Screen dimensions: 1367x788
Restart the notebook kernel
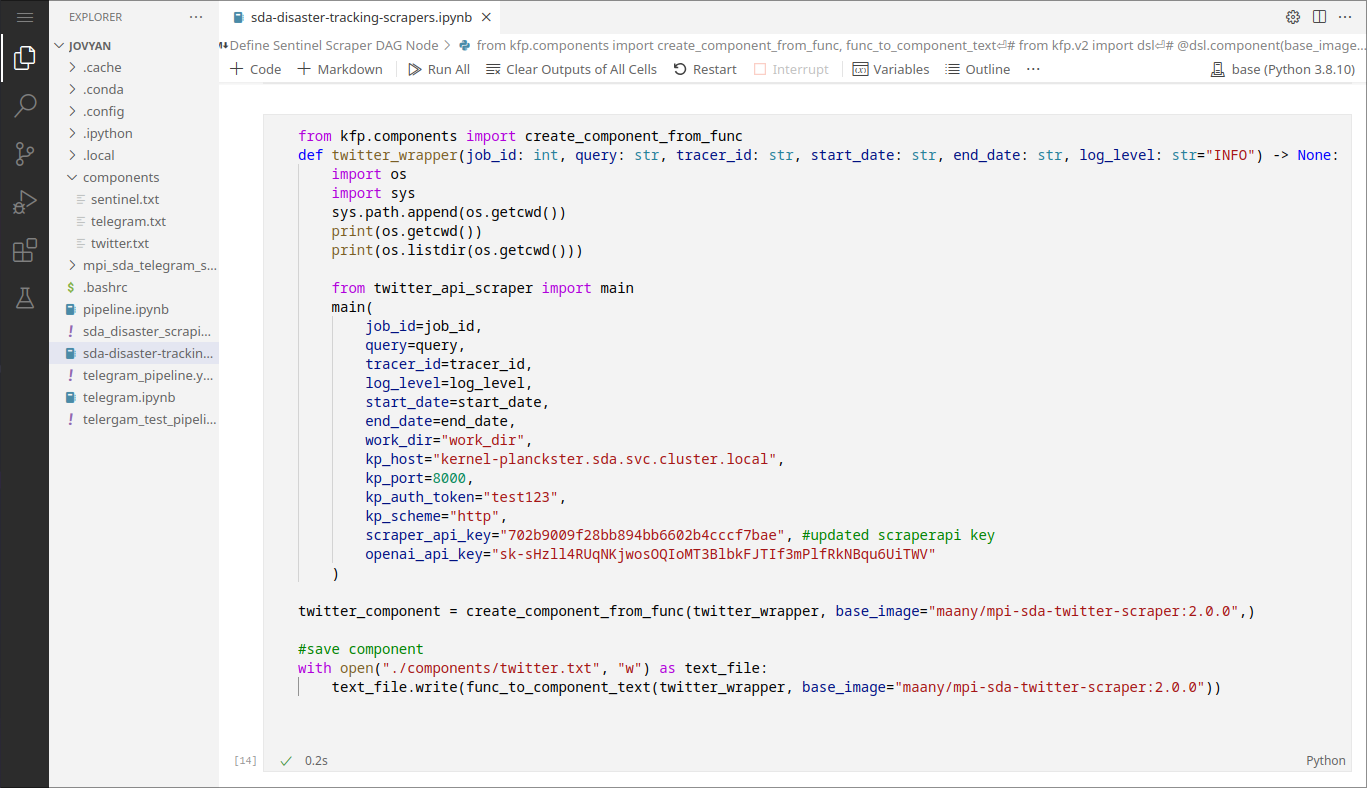(x=705, y=69)
